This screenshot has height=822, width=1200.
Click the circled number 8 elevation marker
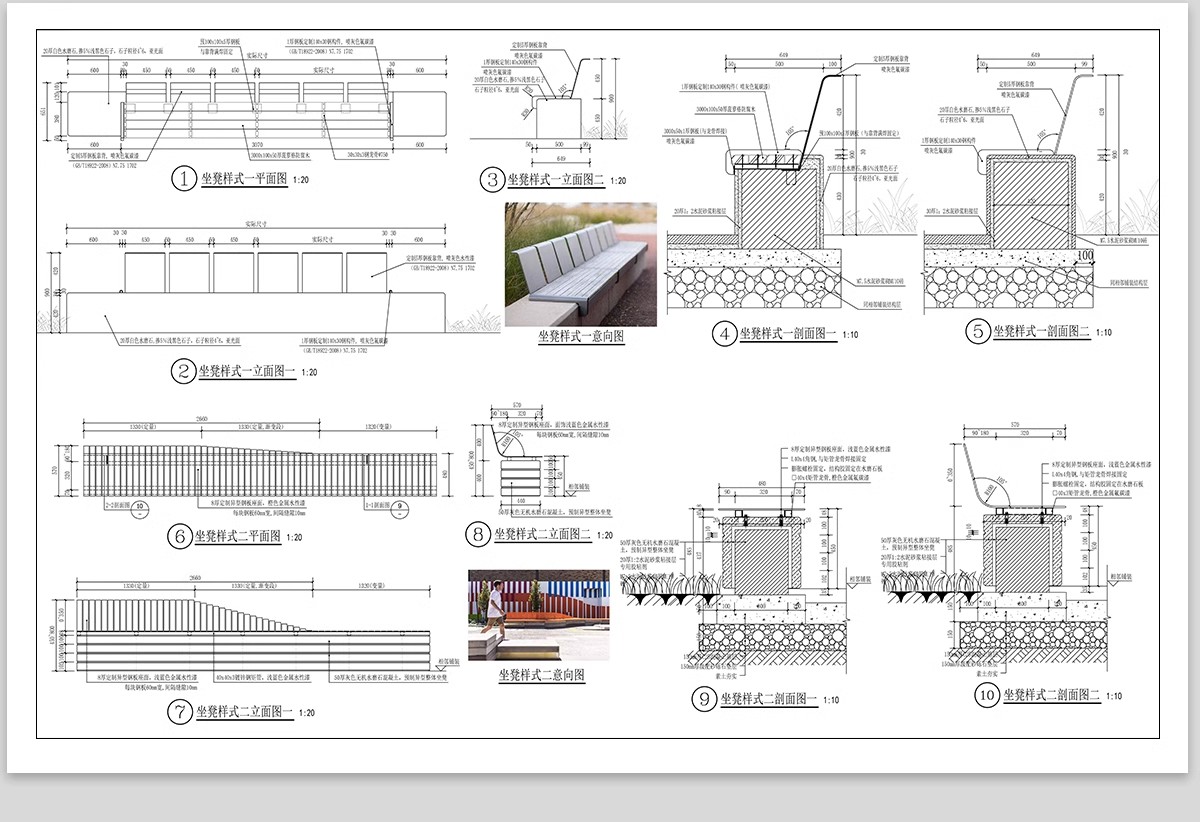click(476, 534)
